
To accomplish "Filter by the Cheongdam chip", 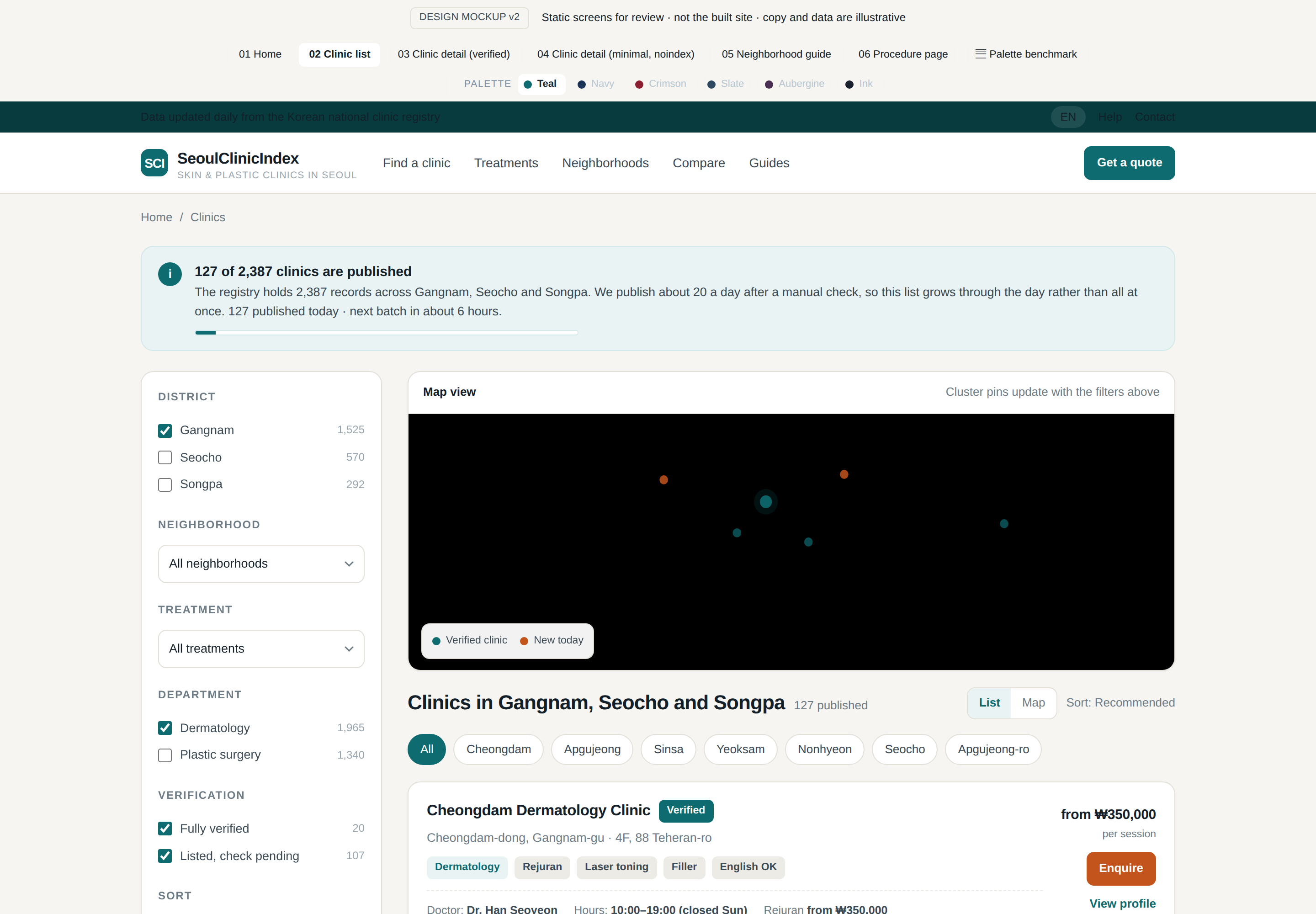I will [x=498, y=749].
